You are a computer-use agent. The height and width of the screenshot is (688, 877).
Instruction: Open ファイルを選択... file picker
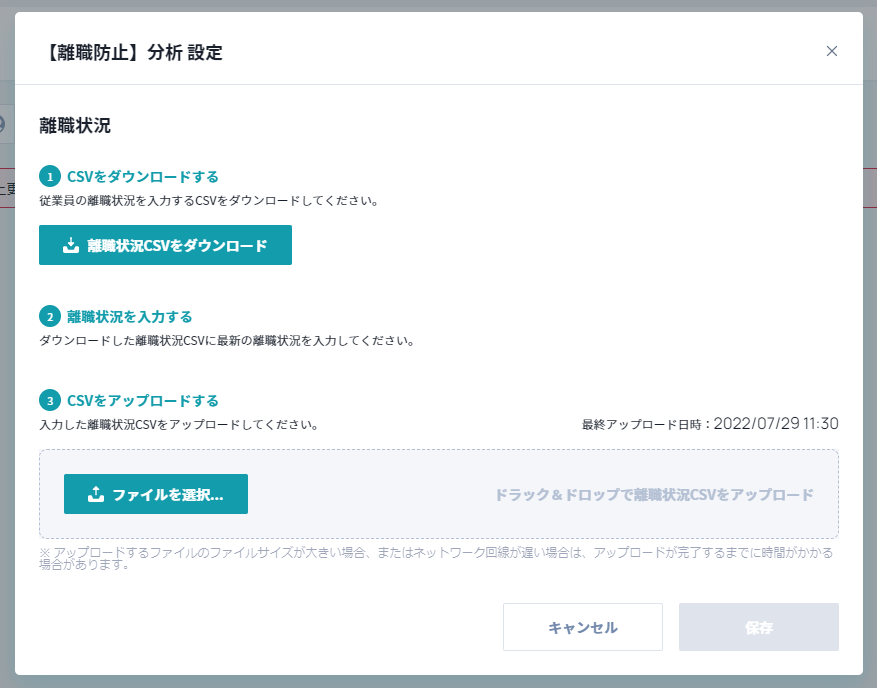coord(155,494)
